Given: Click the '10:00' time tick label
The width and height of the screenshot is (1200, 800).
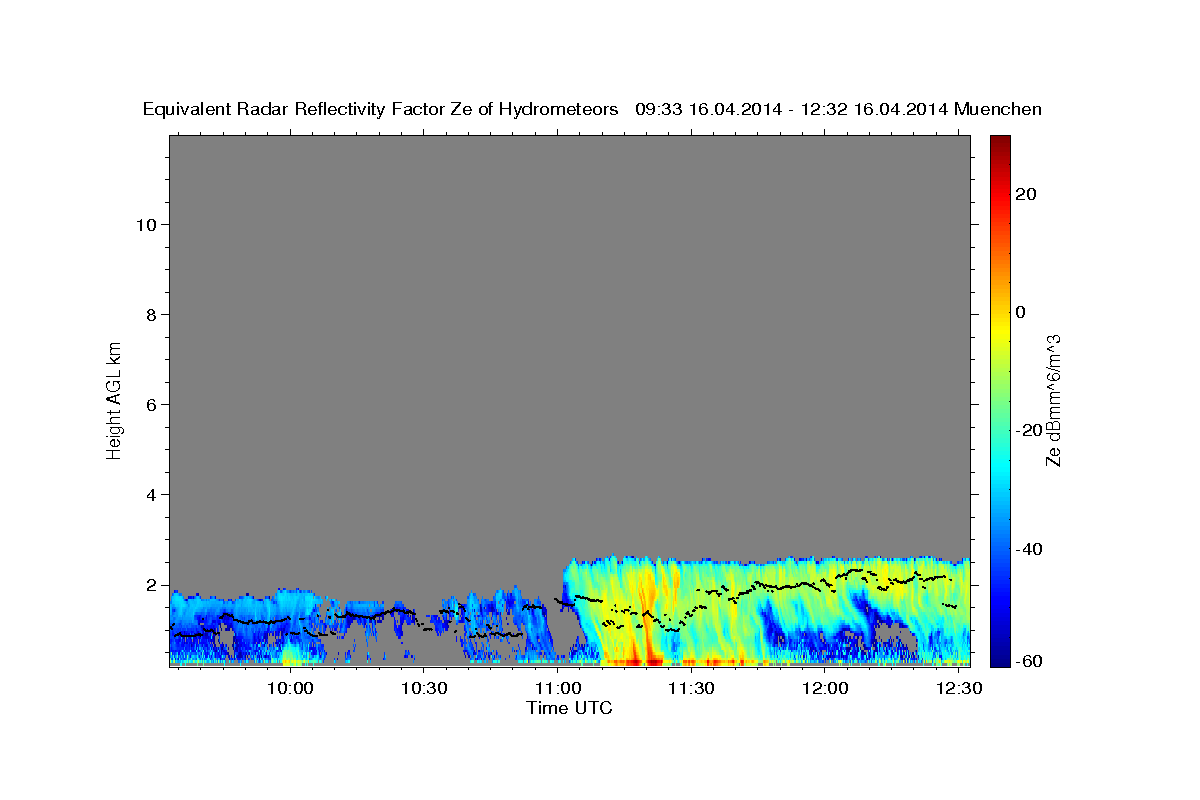Looking at the screenshot, I should tap(290, 688).
